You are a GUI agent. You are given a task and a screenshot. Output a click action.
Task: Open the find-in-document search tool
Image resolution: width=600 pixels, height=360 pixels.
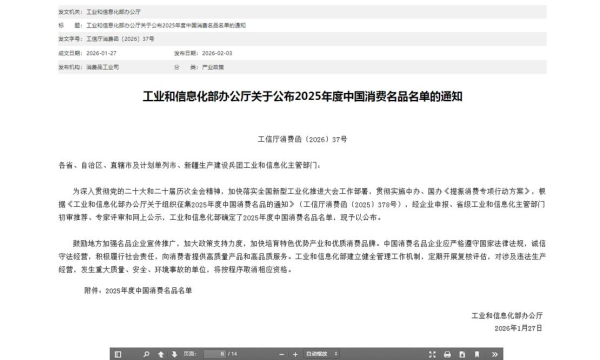pos(146,354)
